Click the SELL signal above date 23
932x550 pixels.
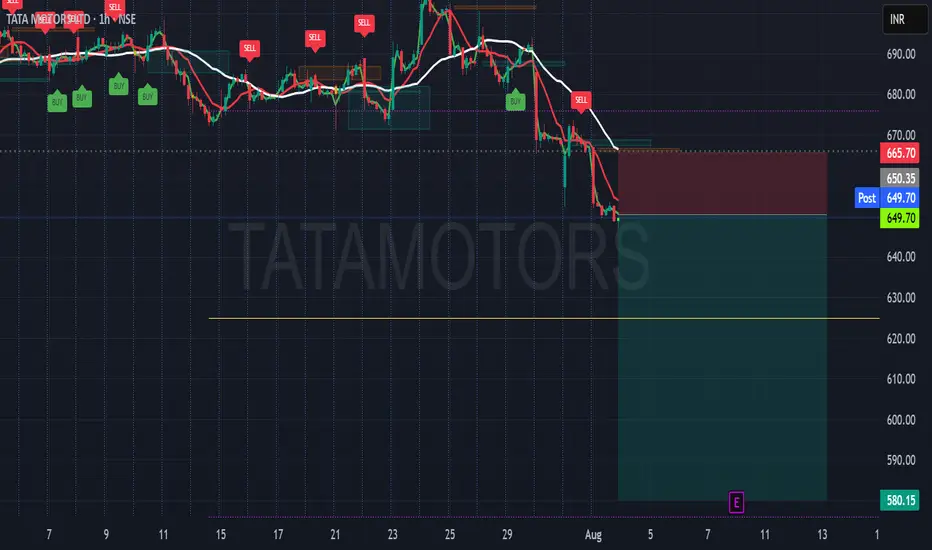tap(363, 24)
